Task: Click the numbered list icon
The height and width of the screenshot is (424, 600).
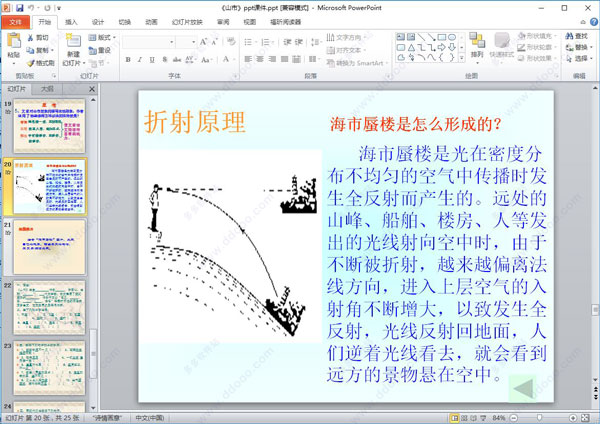Action: 266,42
